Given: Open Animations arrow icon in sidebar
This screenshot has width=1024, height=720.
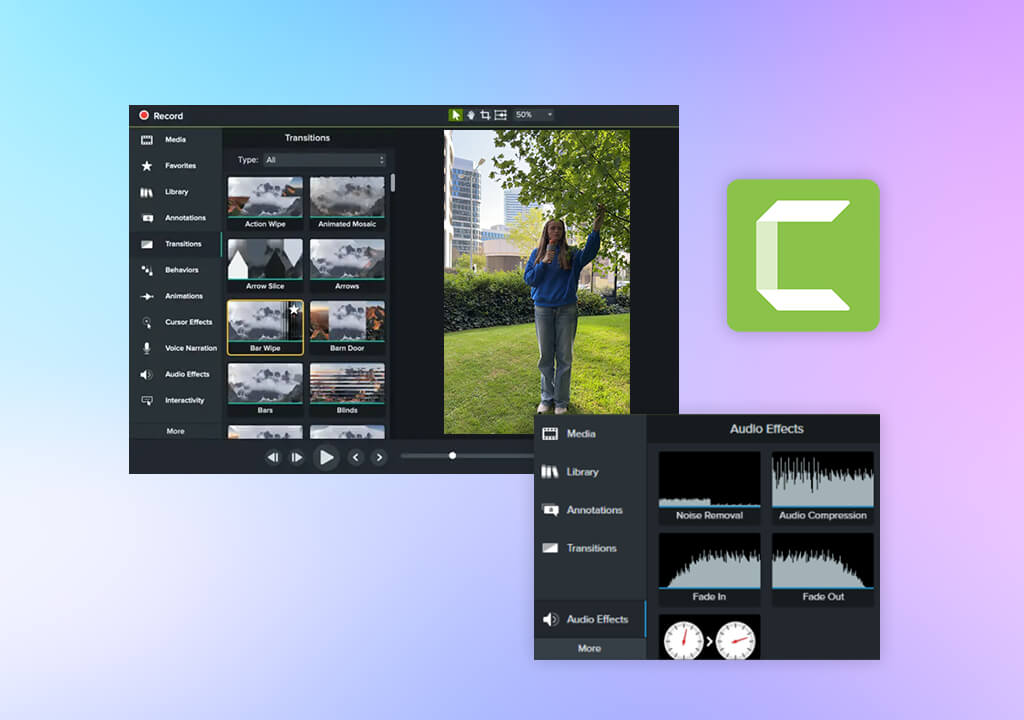Looking at the screenshot, I should 147,297.
